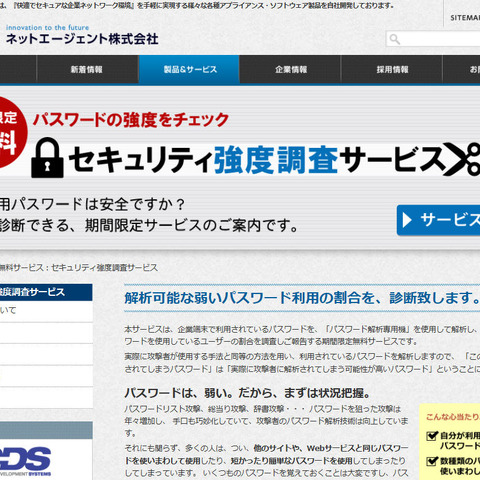
Task: Open the 採用情報 navigation tab
Action: [392, 69]
